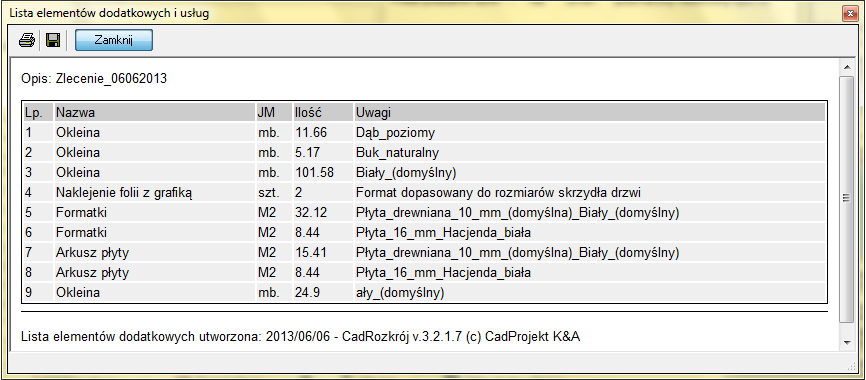This screenshot has width=866, height=380.
Task: Print the list with the printer icon
Action: point(27,40)
